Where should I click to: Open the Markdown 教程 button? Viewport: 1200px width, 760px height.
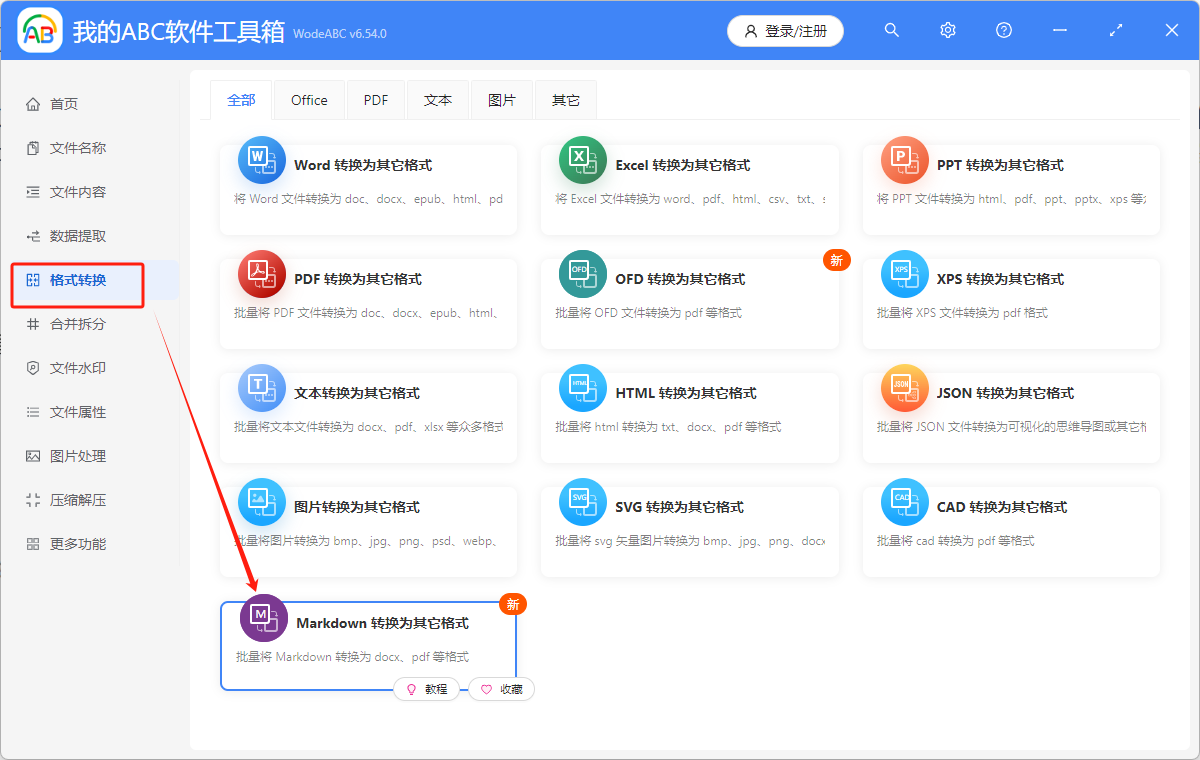coord(427,688)
